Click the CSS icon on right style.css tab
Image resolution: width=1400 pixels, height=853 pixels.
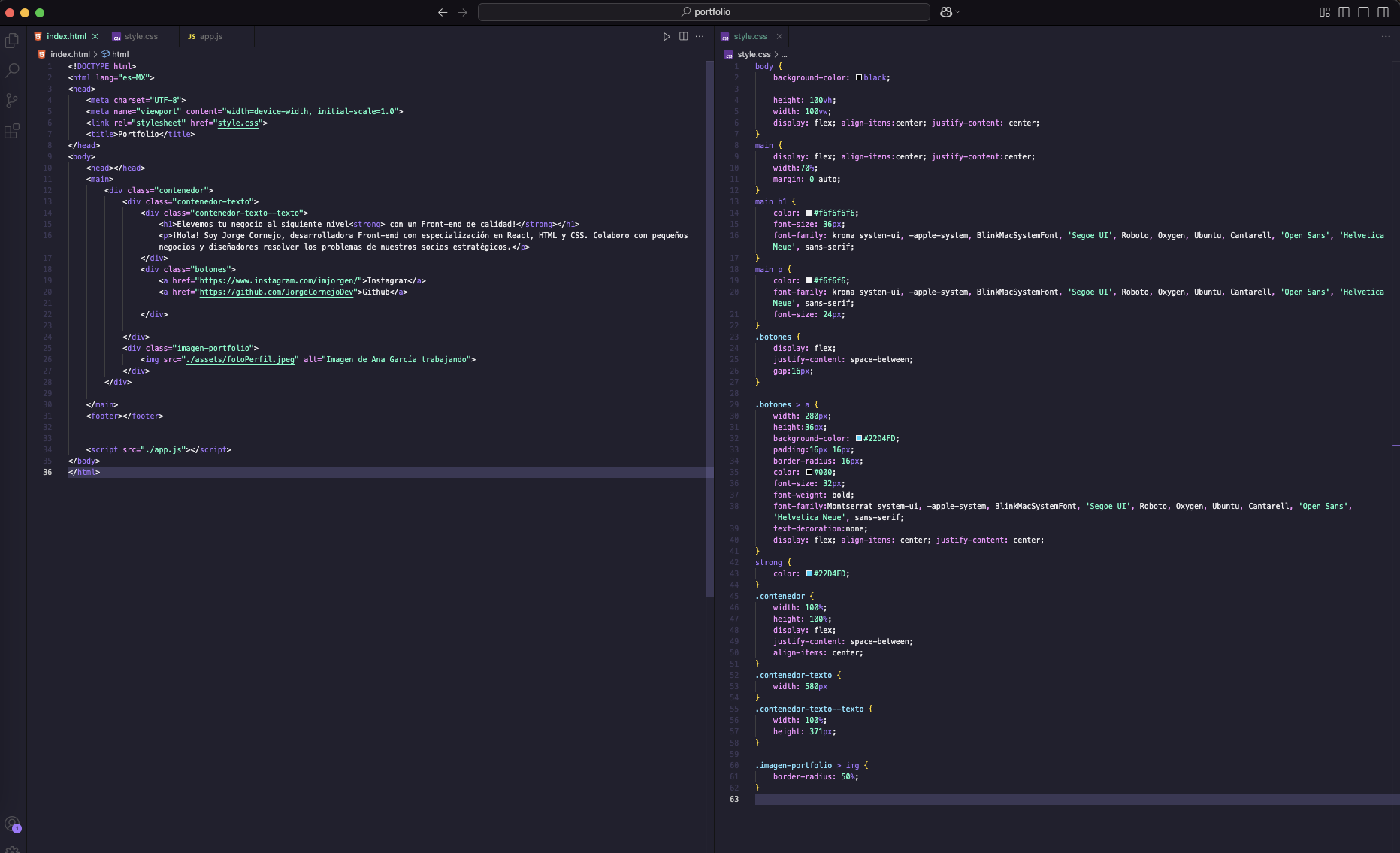pyautogui.click(x=725, y=36)
